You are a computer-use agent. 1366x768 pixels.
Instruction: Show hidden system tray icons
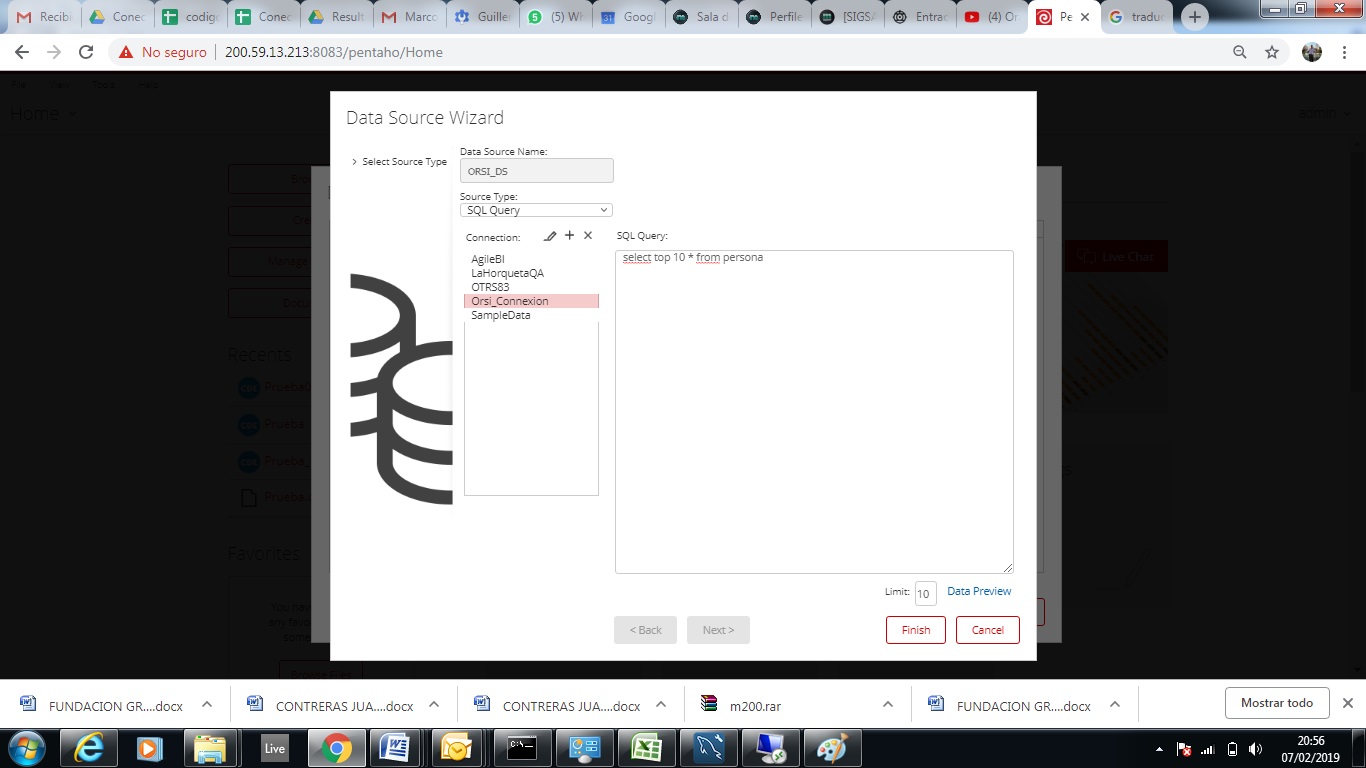click(x=1159, y=749)
